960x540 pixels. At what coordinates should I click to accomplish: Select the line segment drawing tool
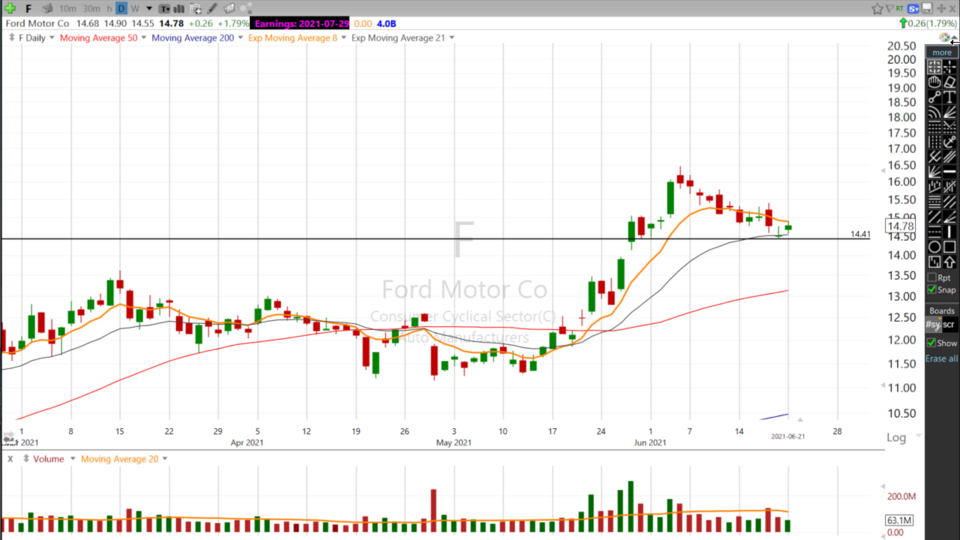click(x=934, y=97)
